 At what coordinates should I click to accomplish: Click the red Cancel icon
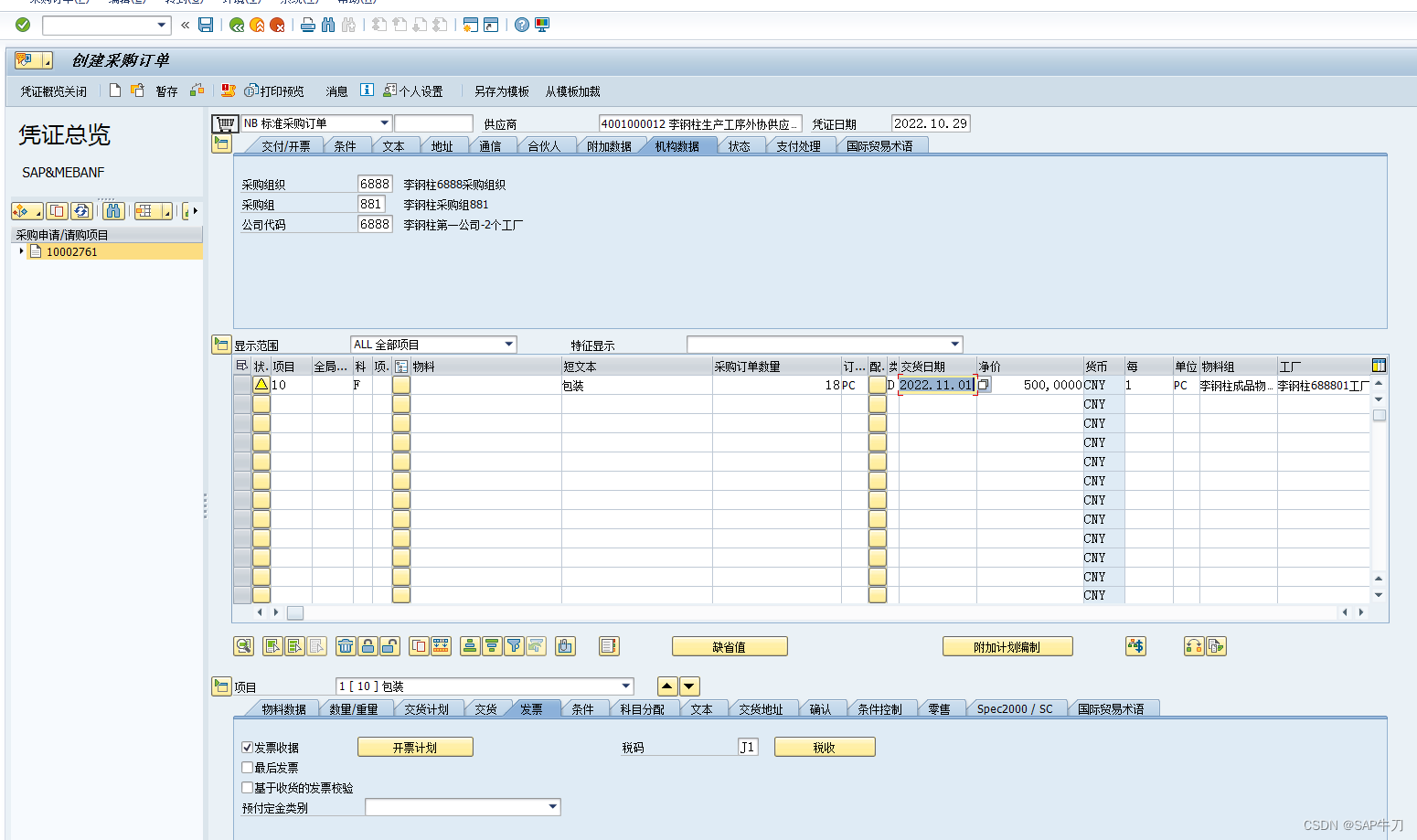[277, 25]
